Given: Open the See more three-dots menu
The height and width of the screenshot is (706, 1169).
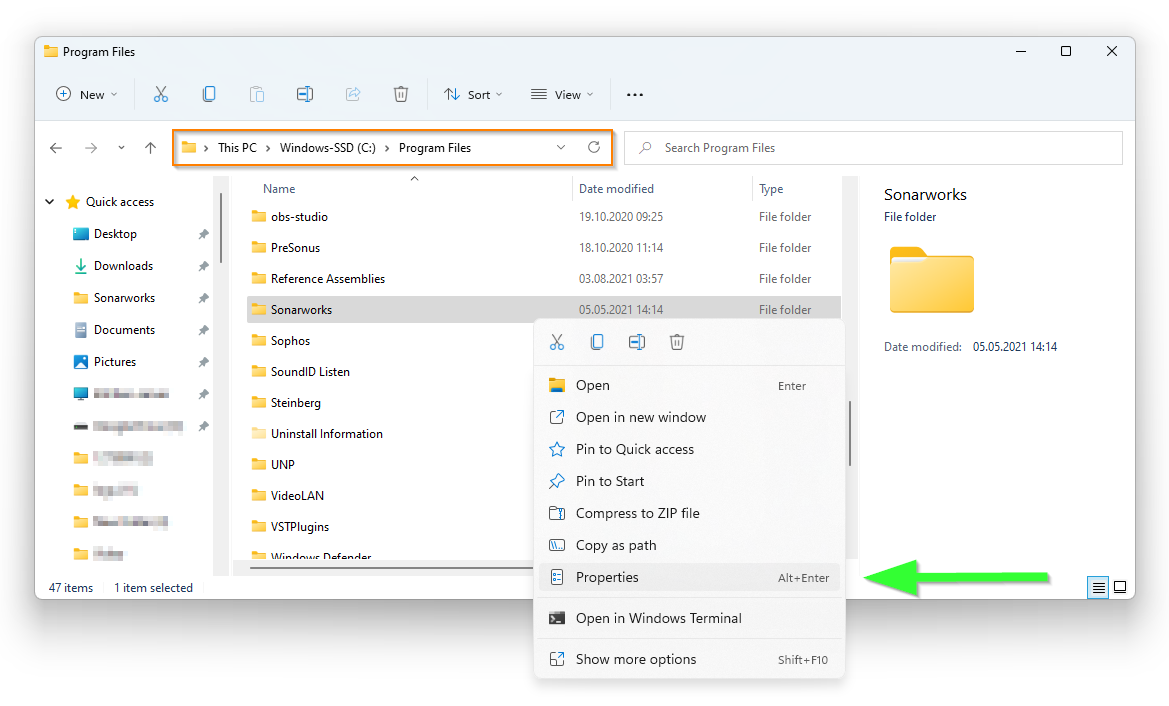Looking at the screenshot, I should [x=634, y=95].
